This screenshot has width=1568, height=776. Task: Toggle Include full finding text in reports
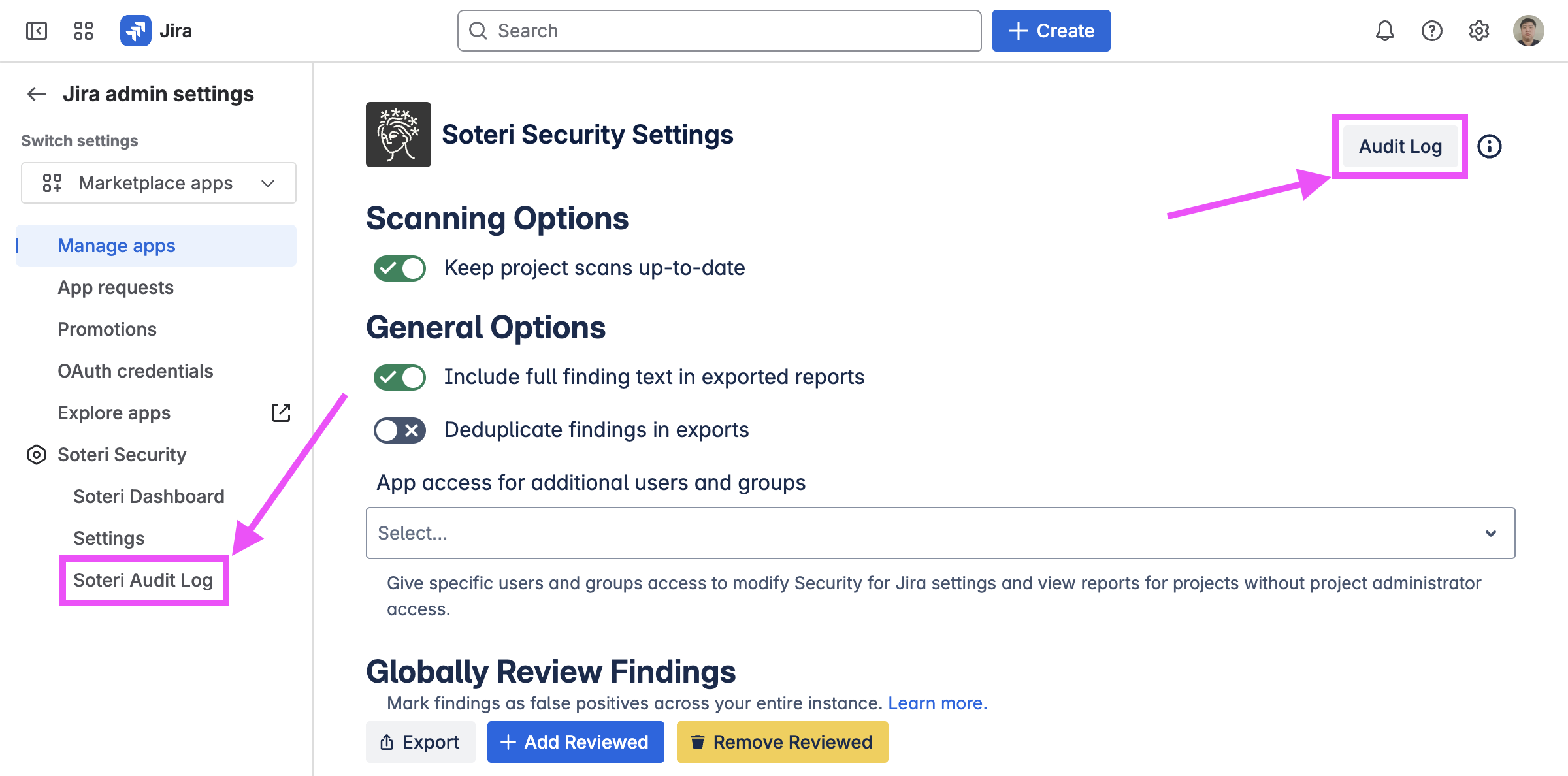[x=400, y=377]
